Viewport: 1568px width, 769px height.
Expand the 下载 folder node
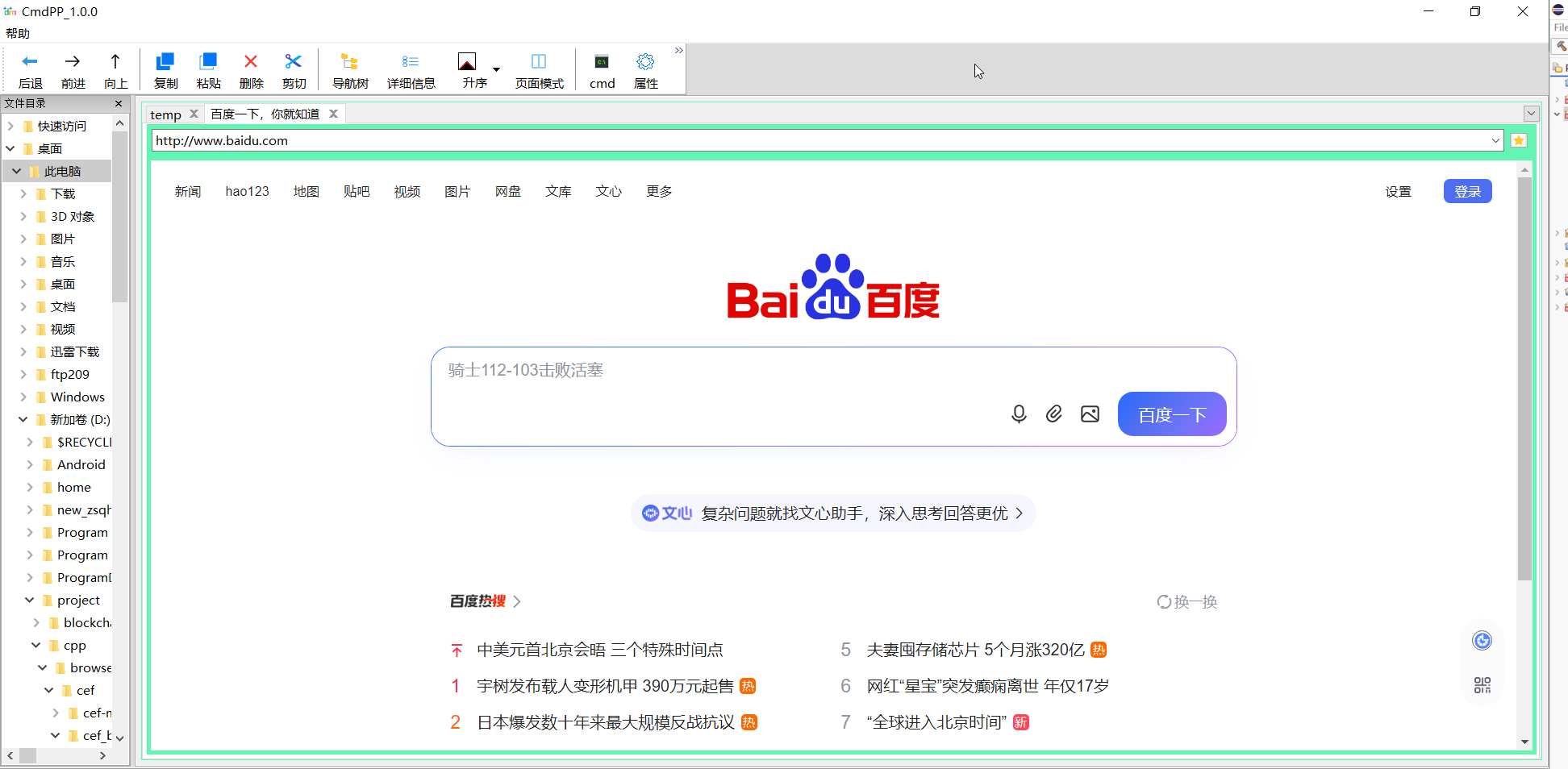click(23, 193)
